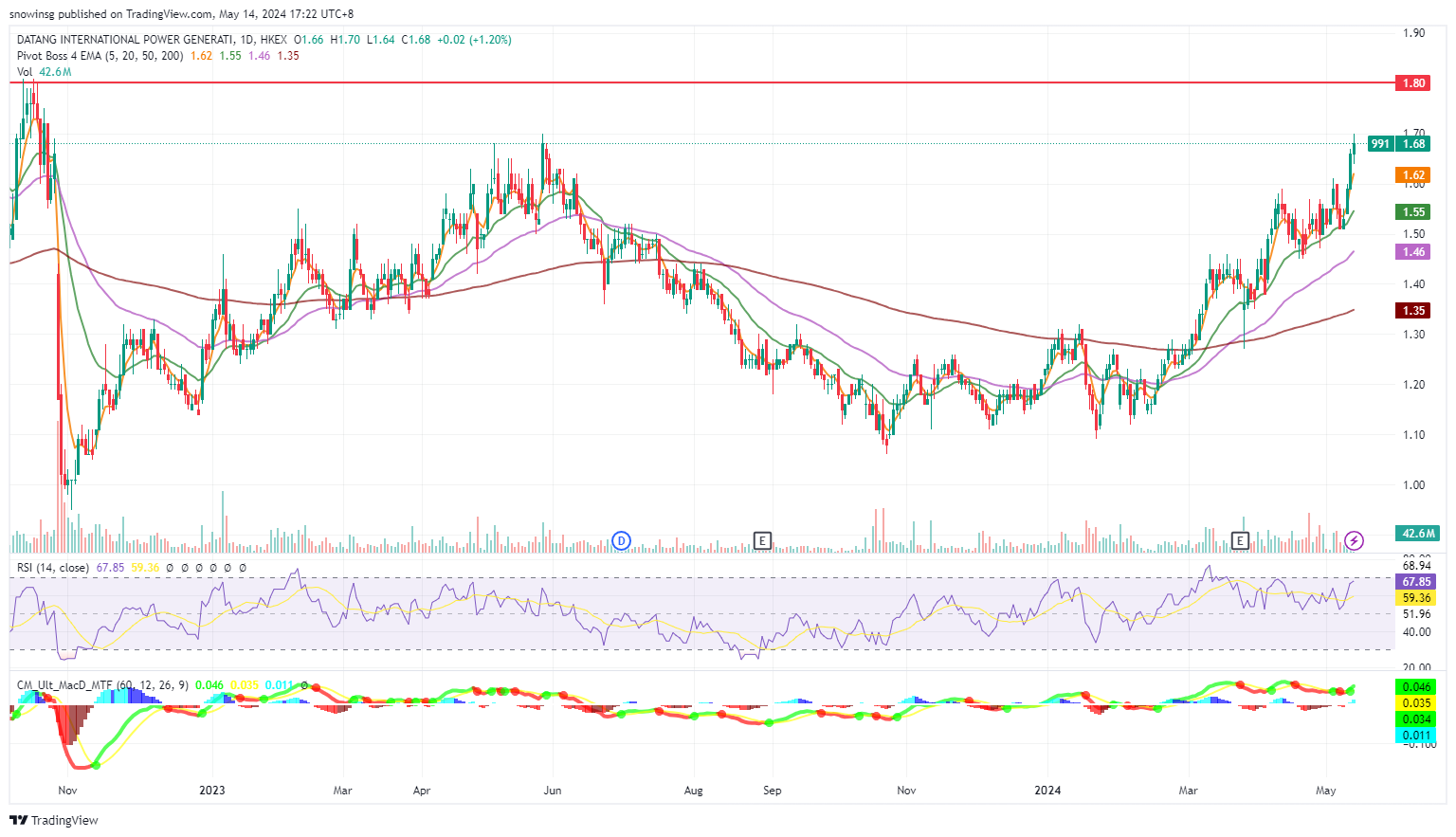Click the 2024 label on the time axis
This screenshot has height=837, width=1456.
(1047, 791)
